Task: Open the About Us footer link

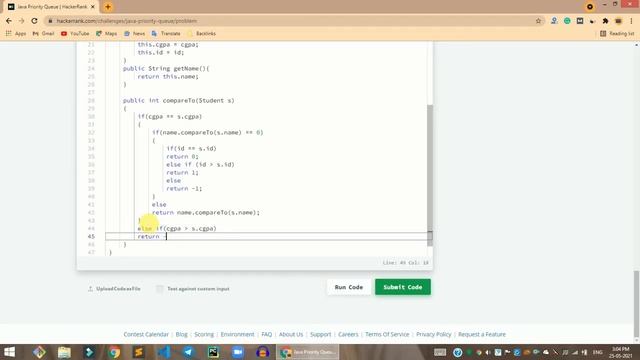Action: point(291,334)
